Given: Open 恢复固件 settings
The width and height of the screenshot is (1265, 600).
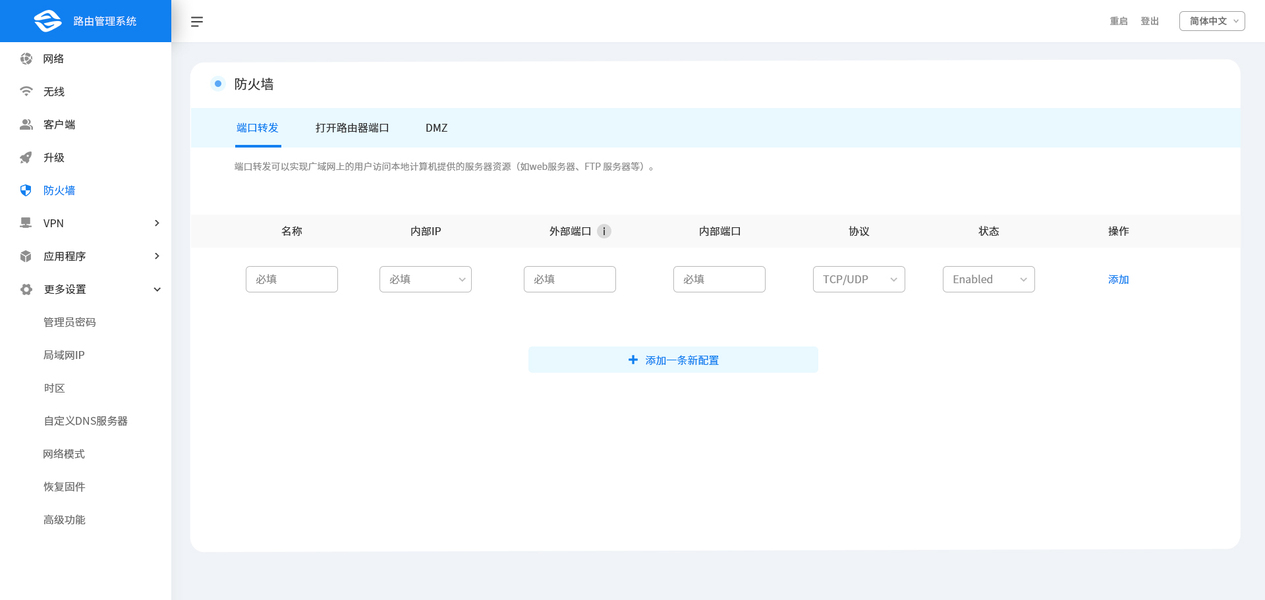Looking at the screenshot, I should click(64, 487).
